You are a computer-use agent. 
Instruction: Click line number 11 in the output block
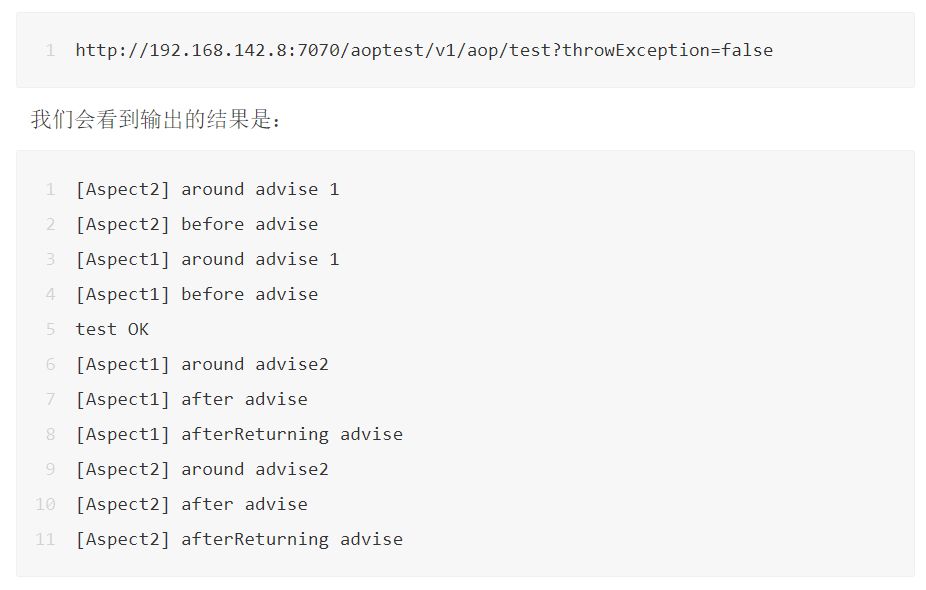point(46,539)
